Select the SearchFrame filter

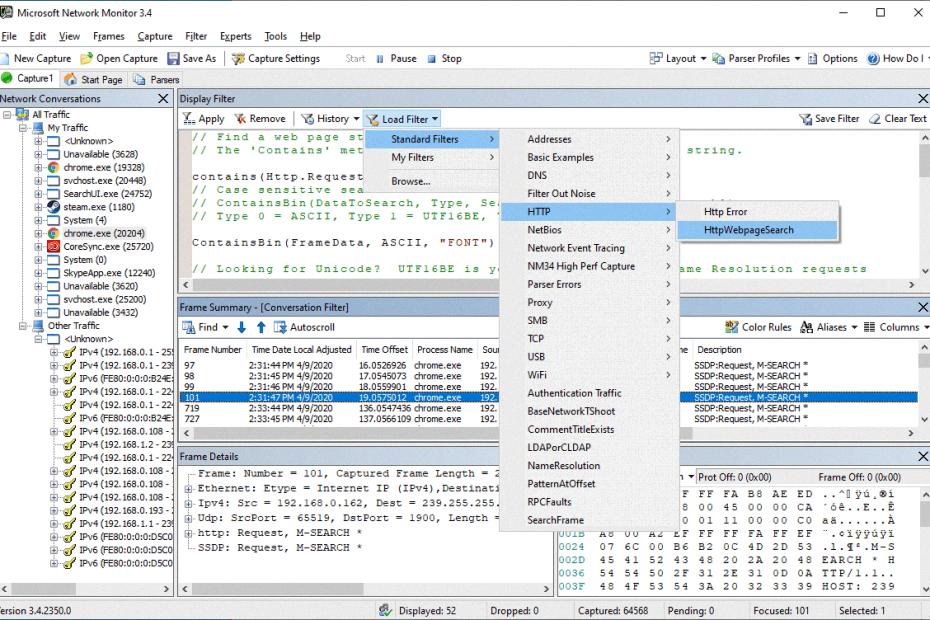[x=590, y=520]
